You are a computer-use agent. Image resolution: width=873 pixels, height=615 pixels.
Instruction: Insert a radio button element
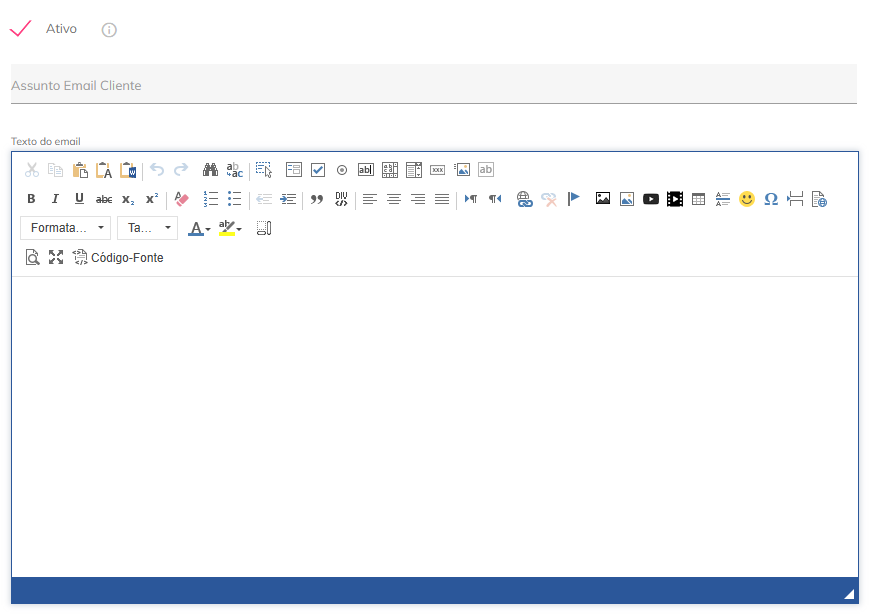[342, 169]
